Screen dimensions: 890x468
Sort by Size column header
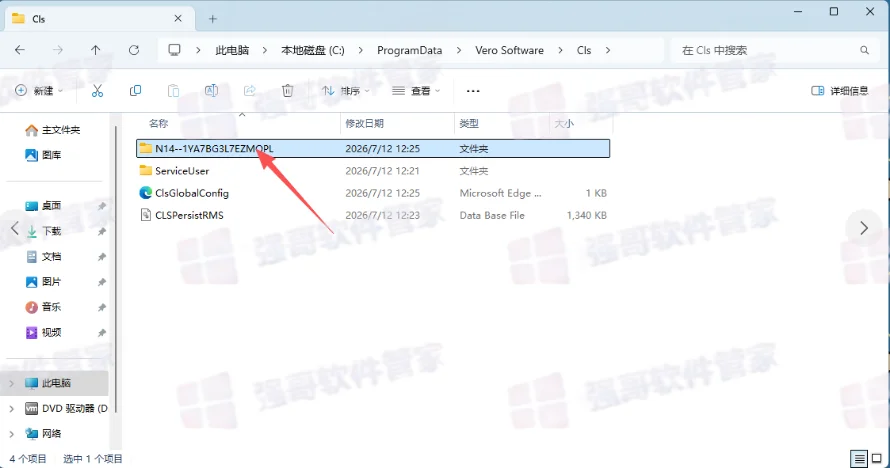tap(564, 124)
